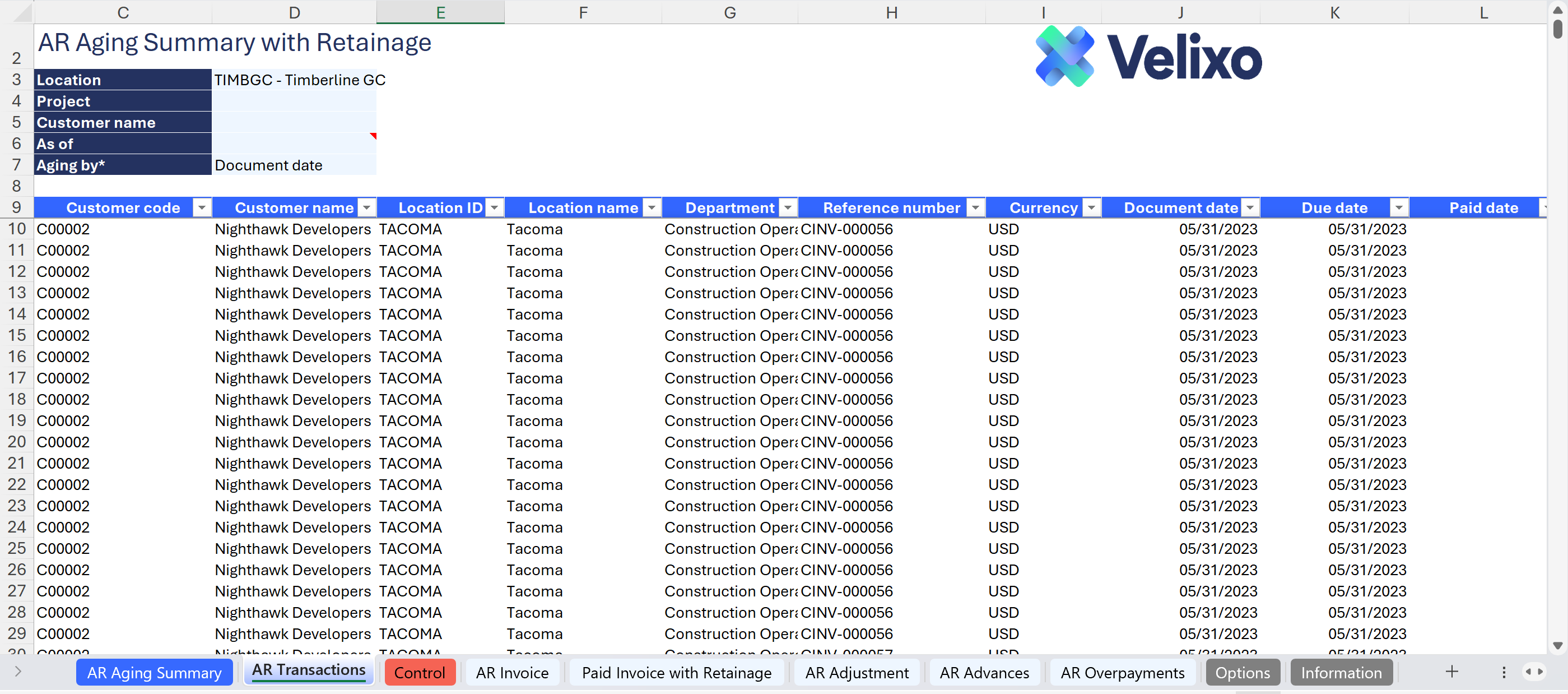The image size is (1568, 694).
Task: Expand the Currency column filter
Action: [1091, 208]
